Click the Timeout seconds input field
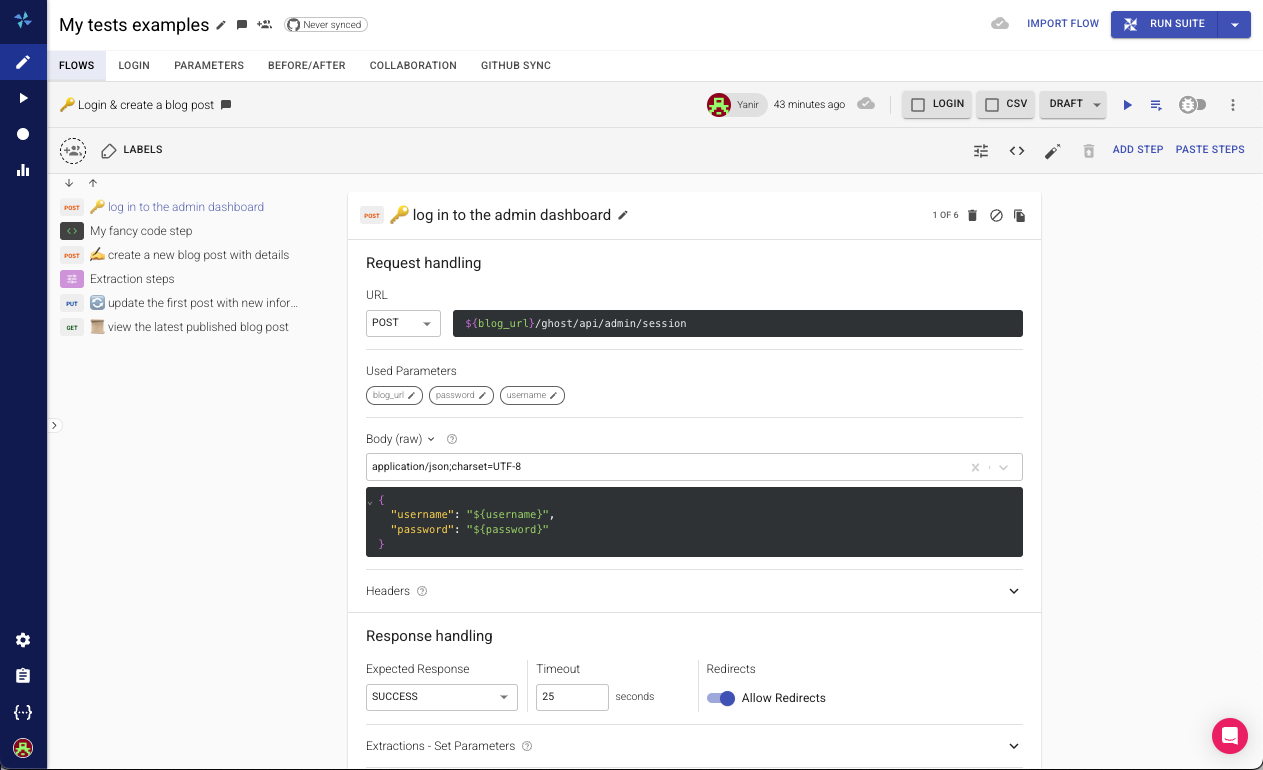The width and height of the screenshot is (1263, 770). 572,697
